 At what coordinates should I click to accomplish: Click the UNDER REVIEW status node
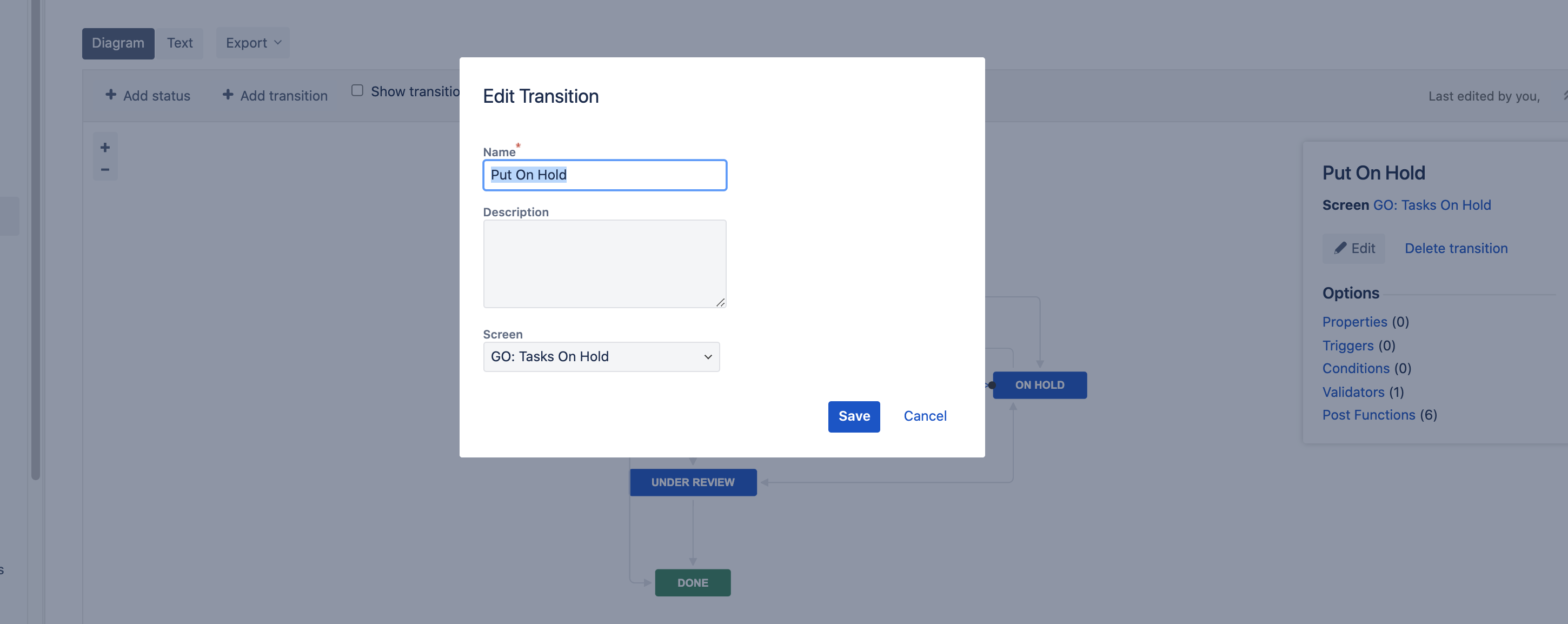(693, 482)
